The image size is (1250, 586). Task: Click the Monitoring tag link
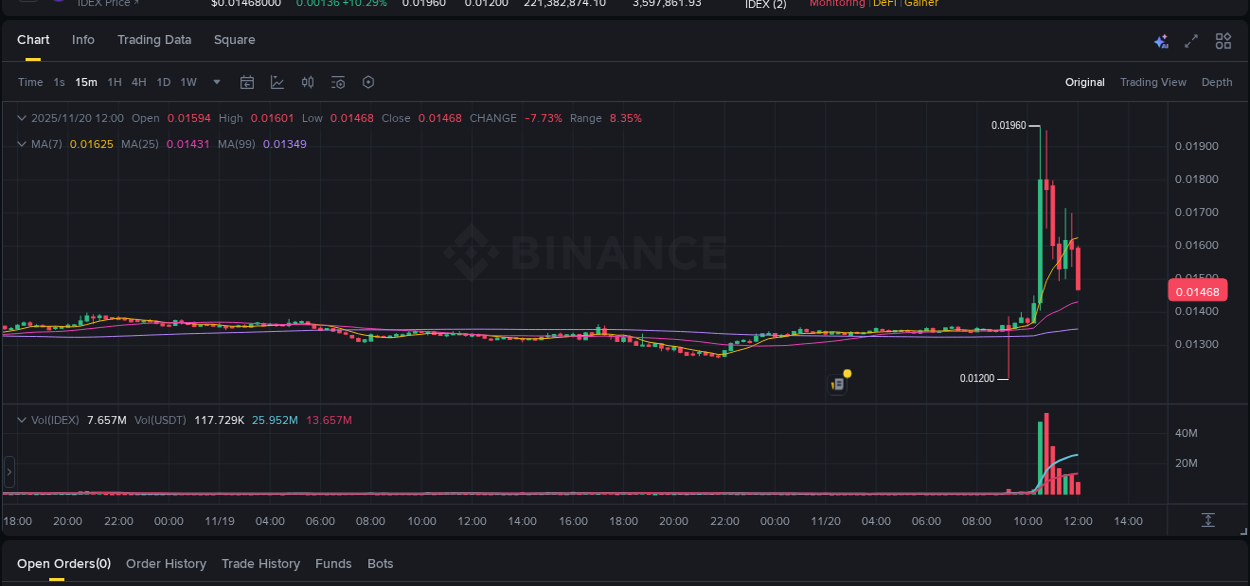(x=837, y=3)
